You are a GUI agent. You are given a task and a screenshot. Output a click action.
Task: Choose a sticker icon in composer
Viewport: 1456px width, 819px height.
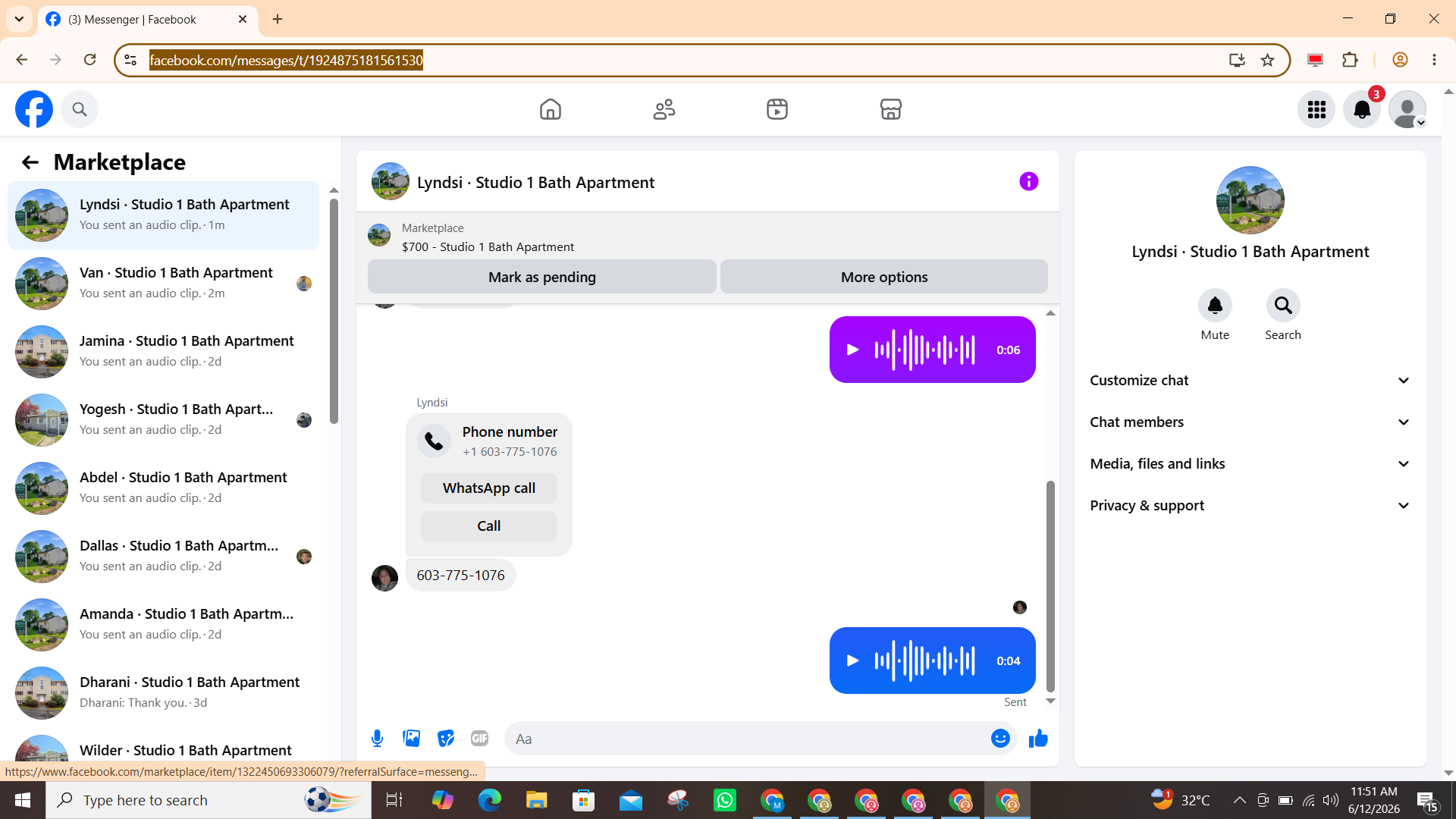(445, 739)
